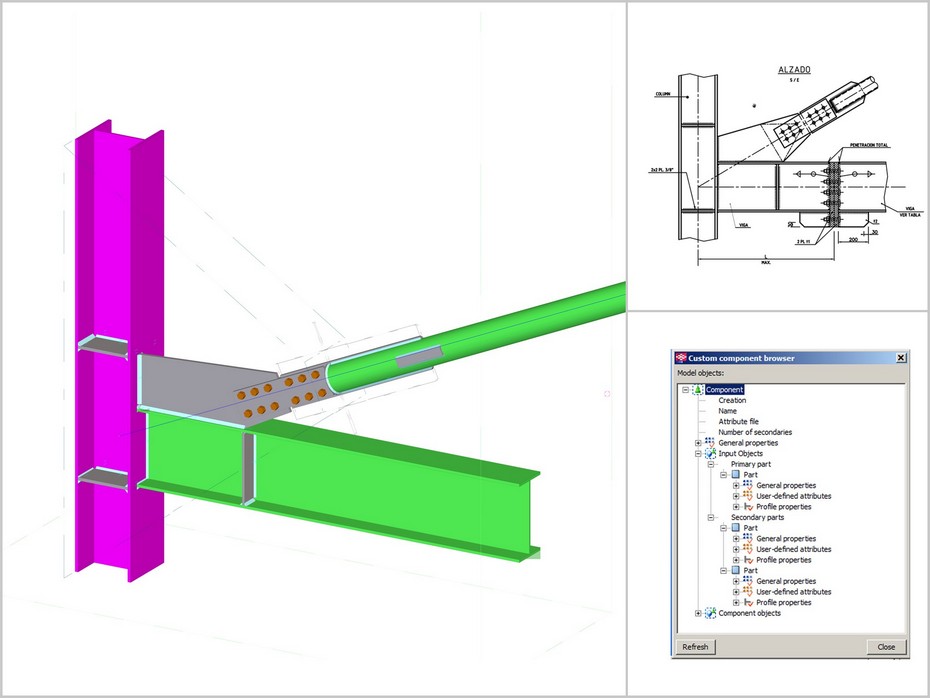Click Primary part's User-defined attributes icon

click(748, 496)
